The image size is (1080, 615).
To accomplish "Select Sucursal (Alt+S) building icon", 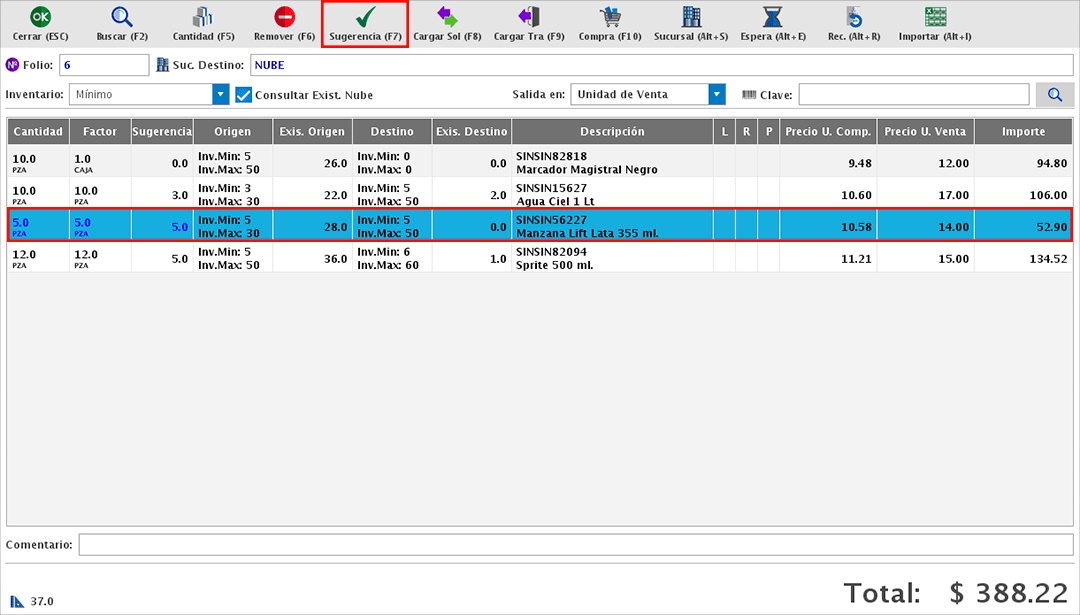I will (691, 17).
